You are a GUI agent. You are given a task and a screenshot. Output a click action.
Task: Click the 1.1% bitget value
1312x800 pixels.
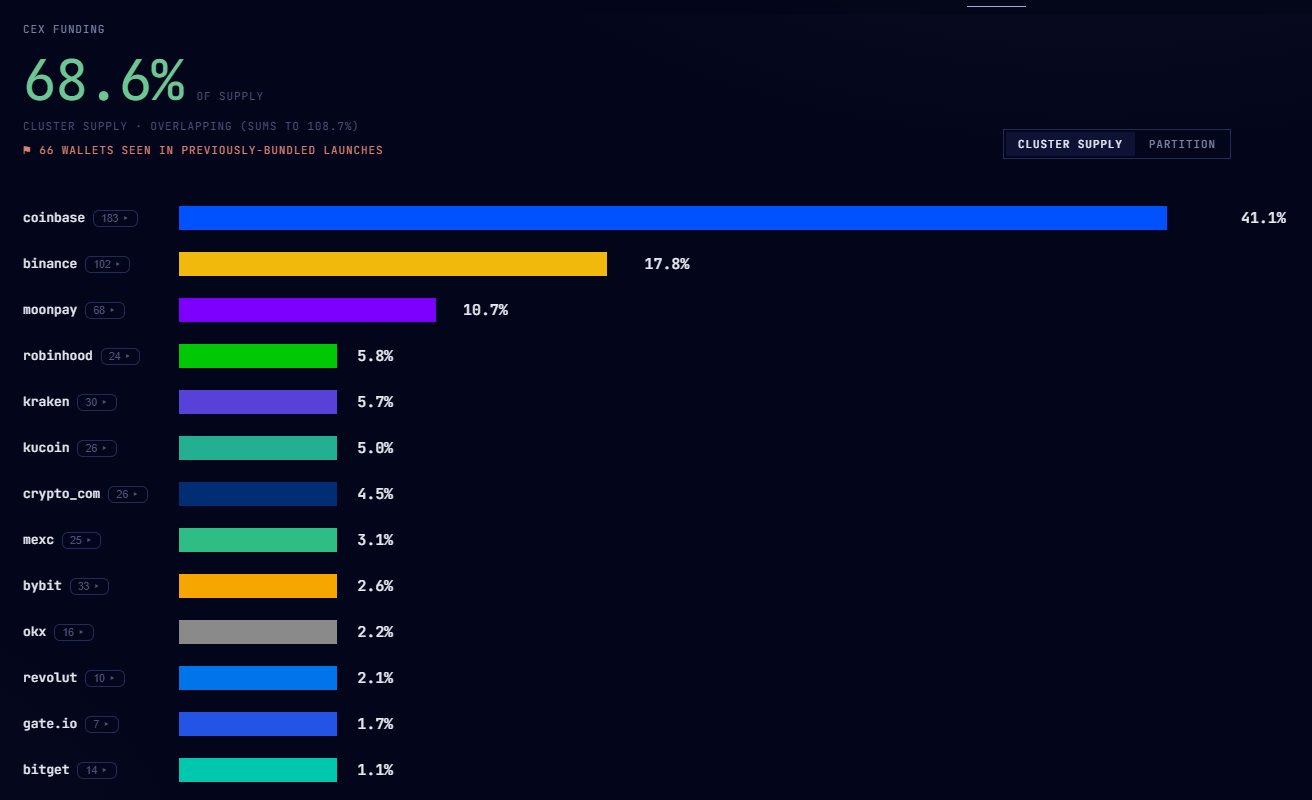375,770
